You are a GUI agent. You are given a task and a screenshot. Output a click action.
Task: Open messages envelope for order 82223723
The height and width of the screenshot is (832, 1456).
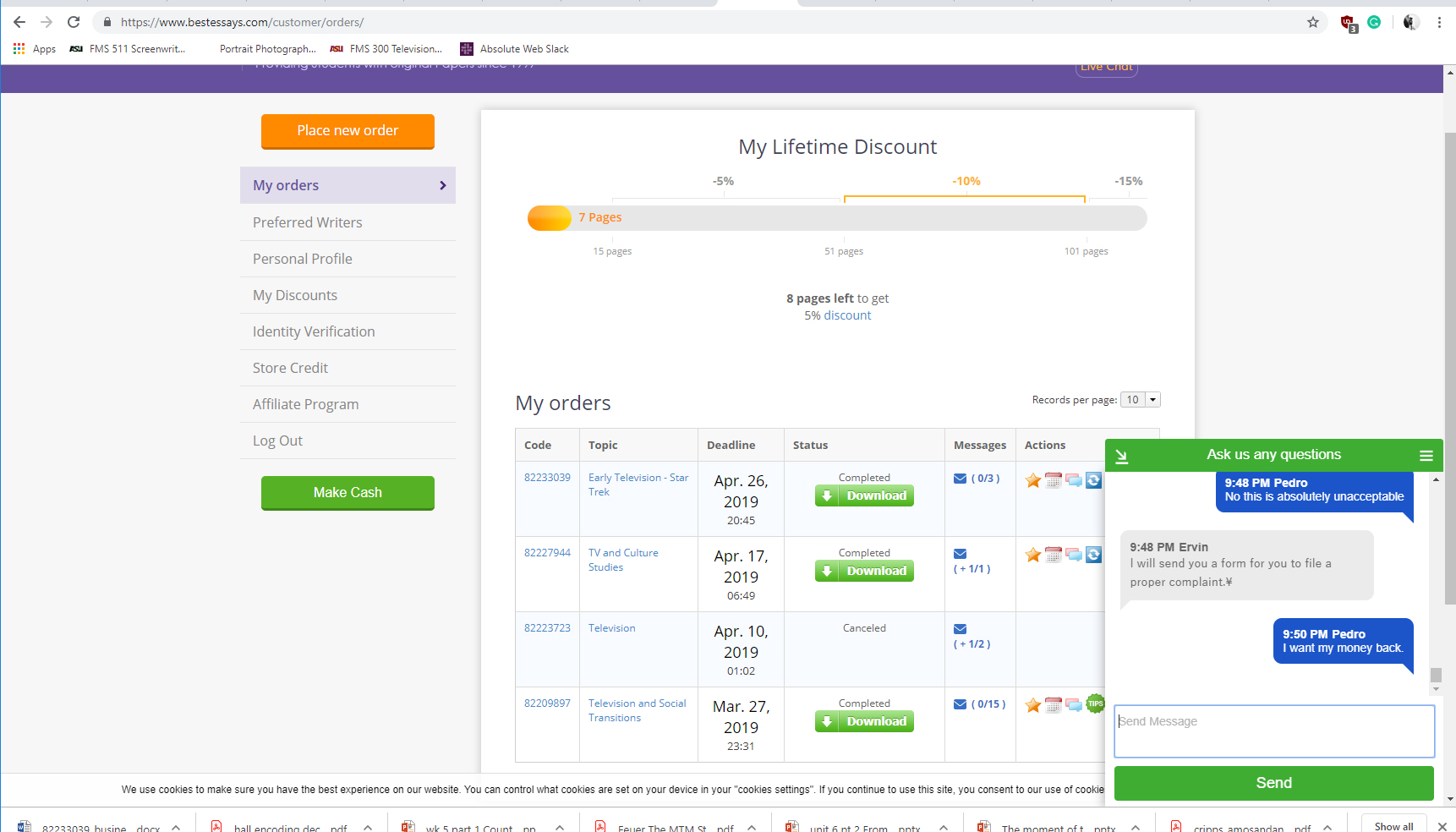pos(960,629)
